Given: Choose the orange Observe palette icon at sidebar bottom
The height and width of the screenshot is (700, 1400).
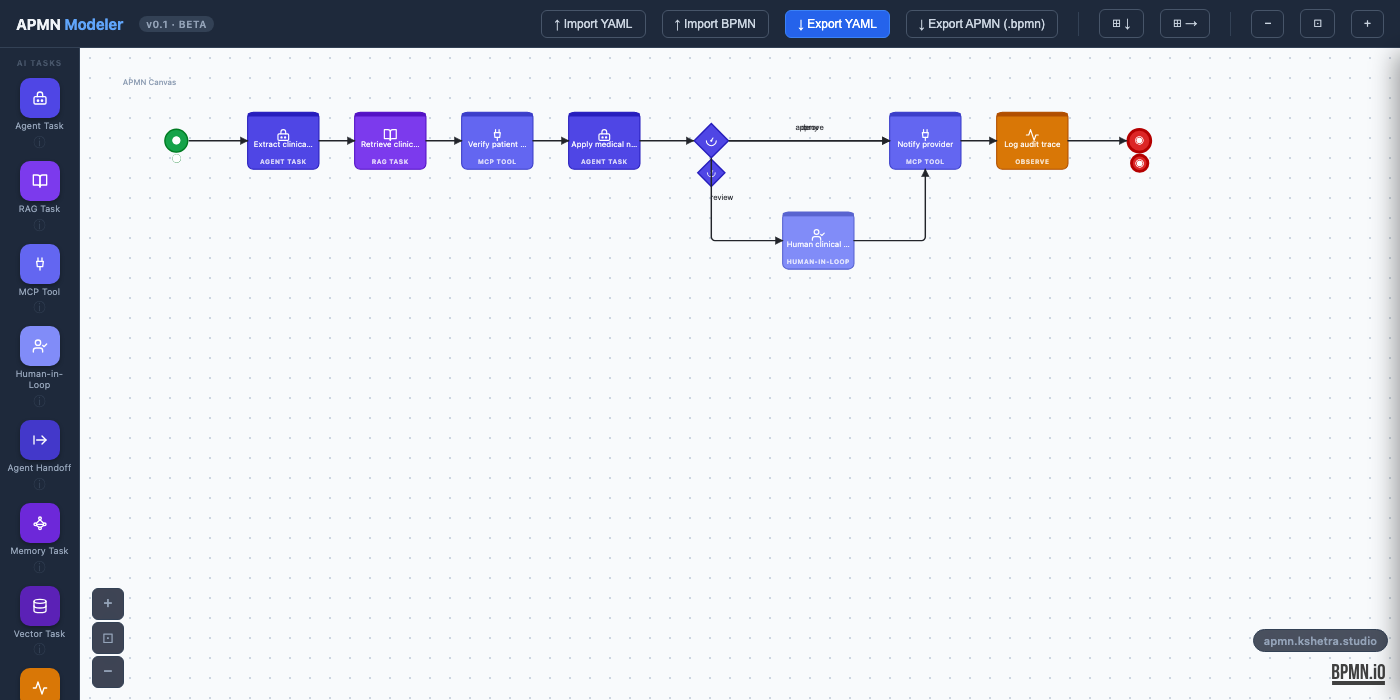Looking at the screenshot, I should coord(40,685).
